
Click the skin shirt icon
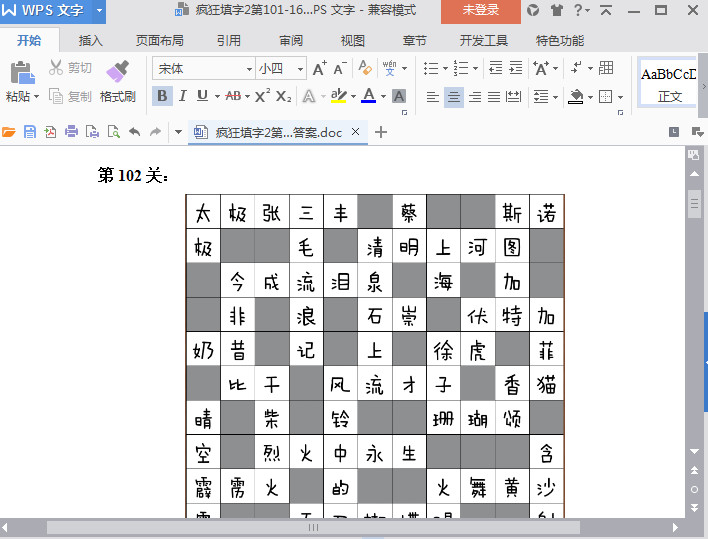[557, 10]
